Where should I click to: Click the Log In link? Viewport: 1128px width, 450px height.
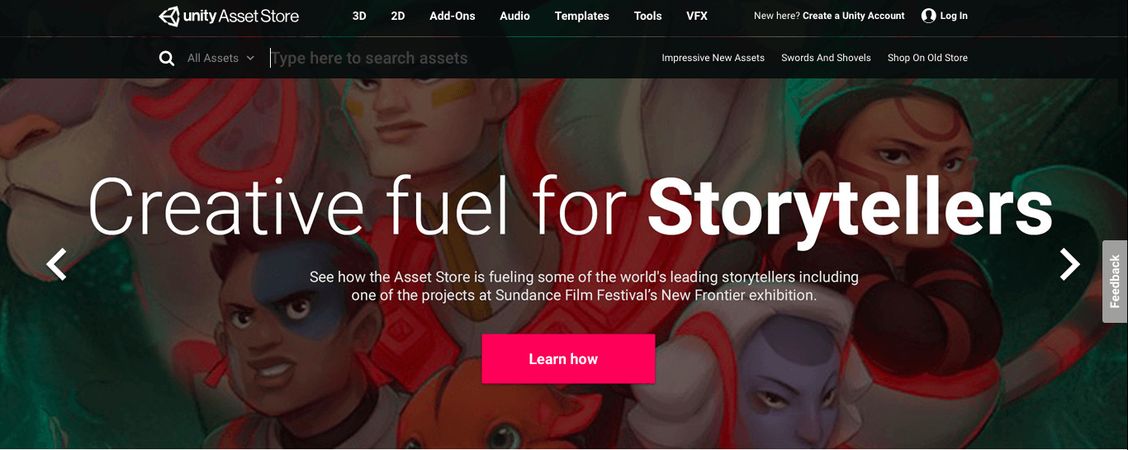click(x=954, y=16)
